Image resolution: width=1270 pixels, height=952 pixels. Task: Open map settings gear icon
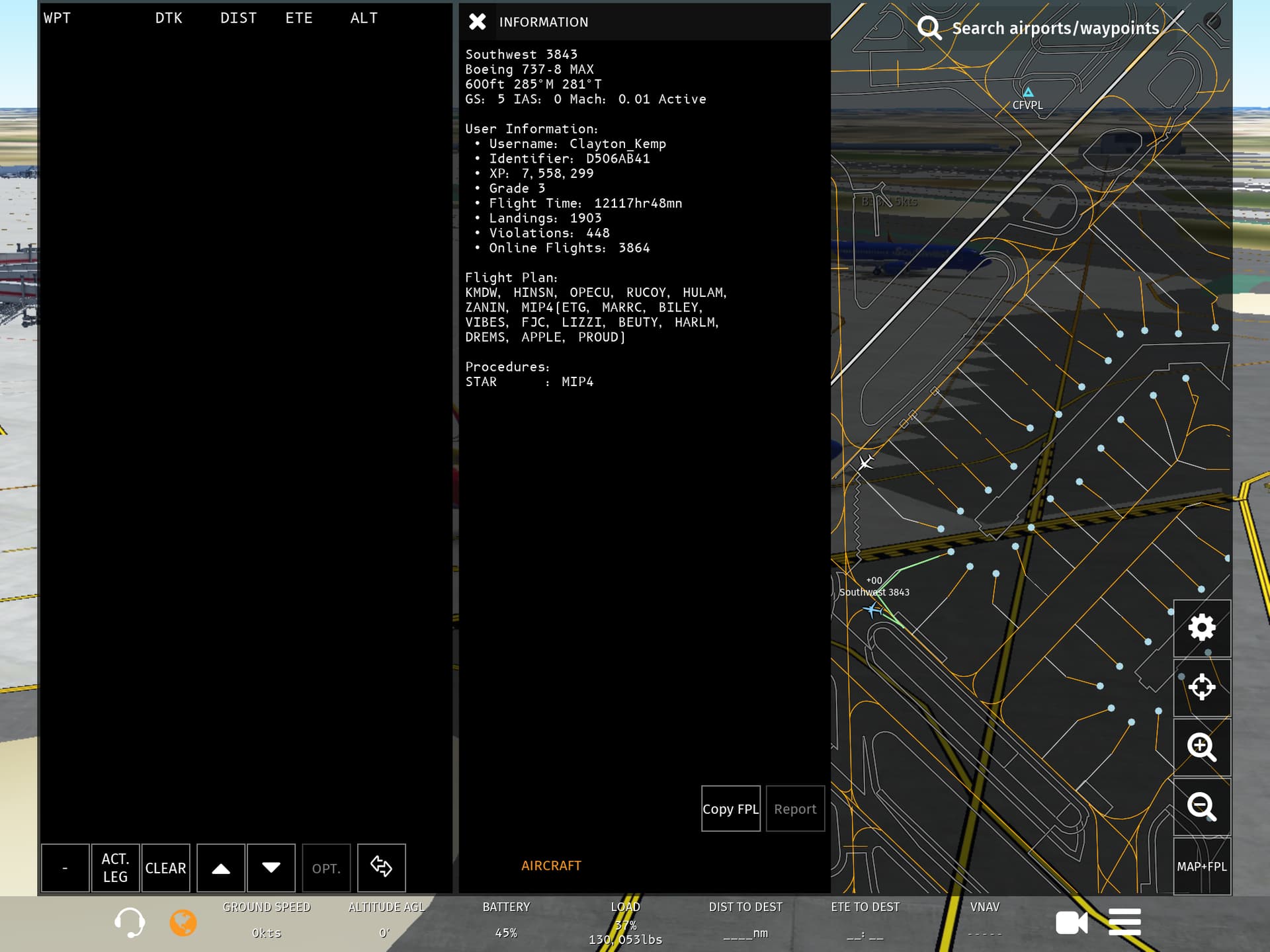(1201, 627)
